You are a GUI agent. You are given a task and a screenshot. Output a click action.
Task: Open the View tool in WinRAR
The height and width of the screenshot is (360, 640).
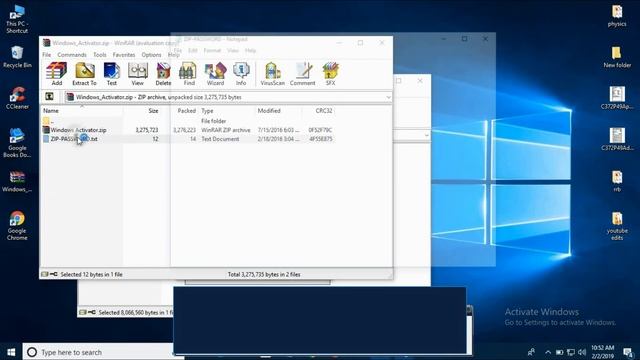click(x=138, y=74)
